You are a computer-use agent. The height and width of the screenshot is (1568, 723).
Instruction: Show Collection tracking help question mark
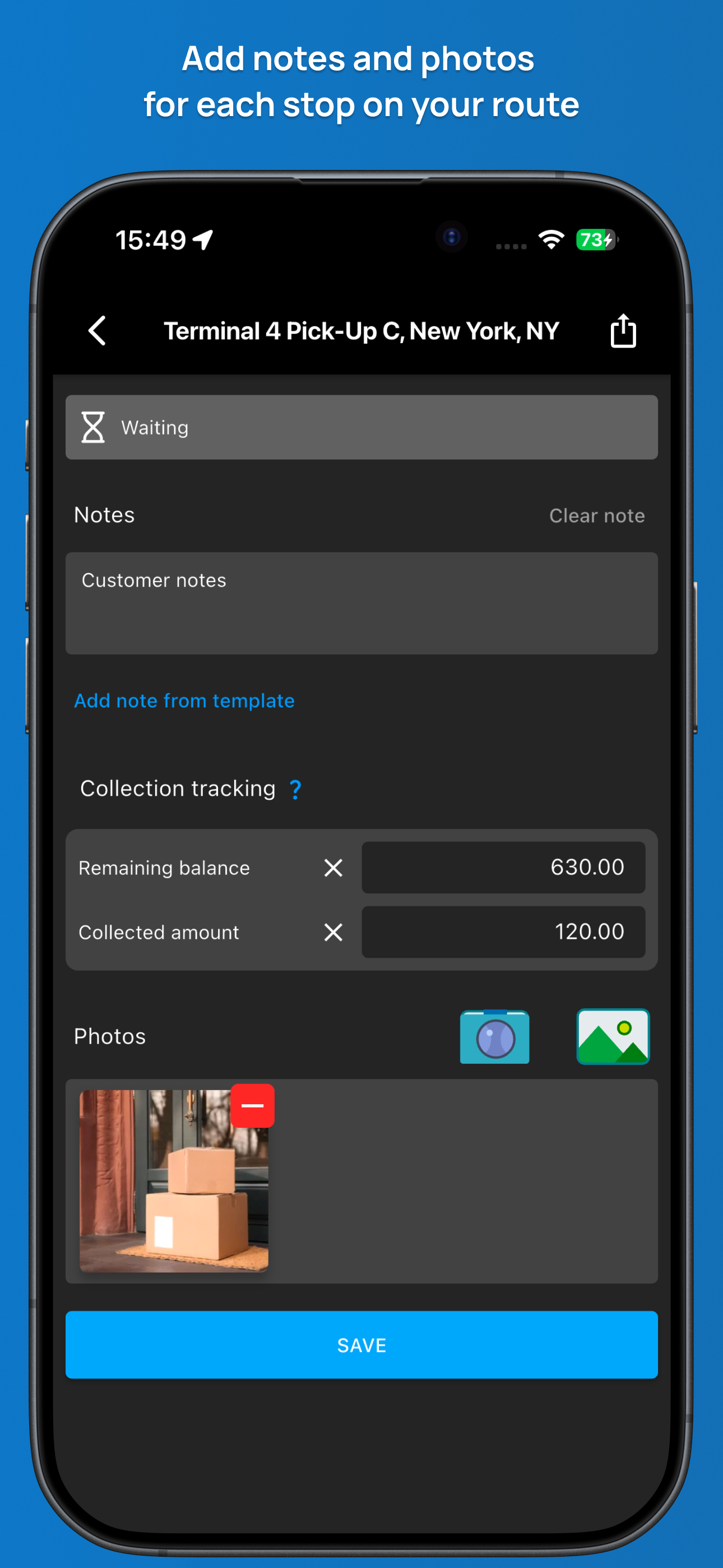[295, 790]
